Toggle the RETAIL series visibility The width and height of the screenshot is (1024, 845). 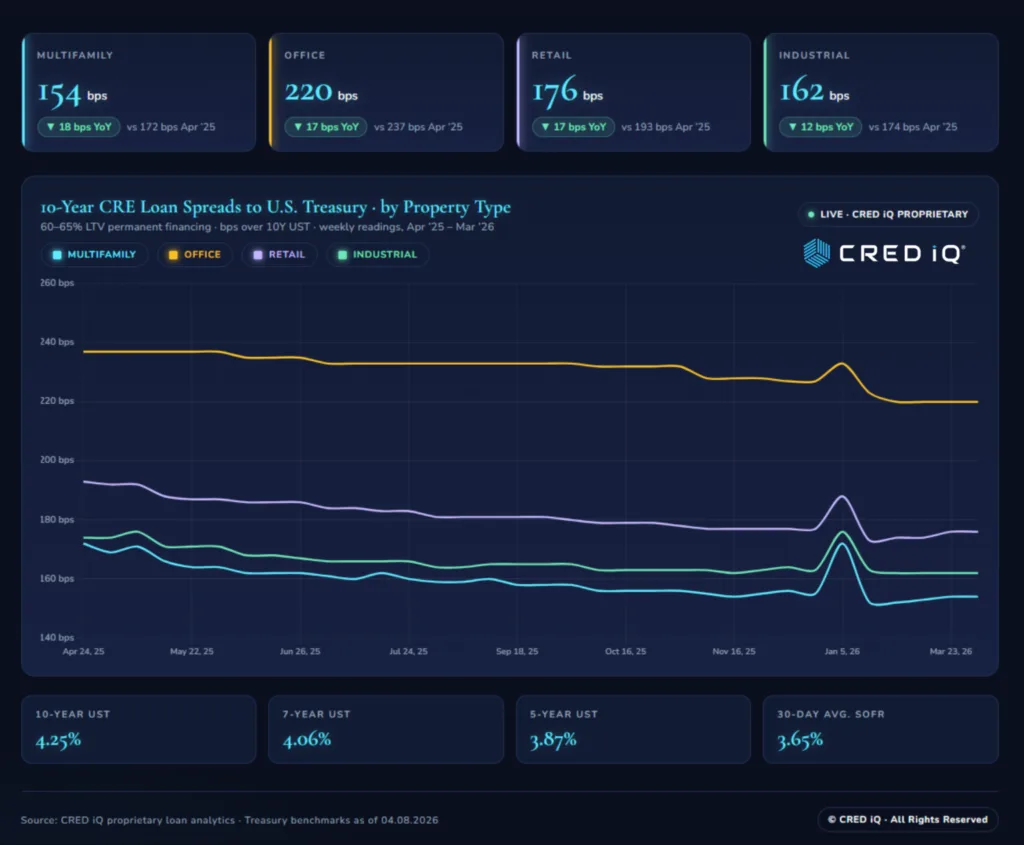281,254
